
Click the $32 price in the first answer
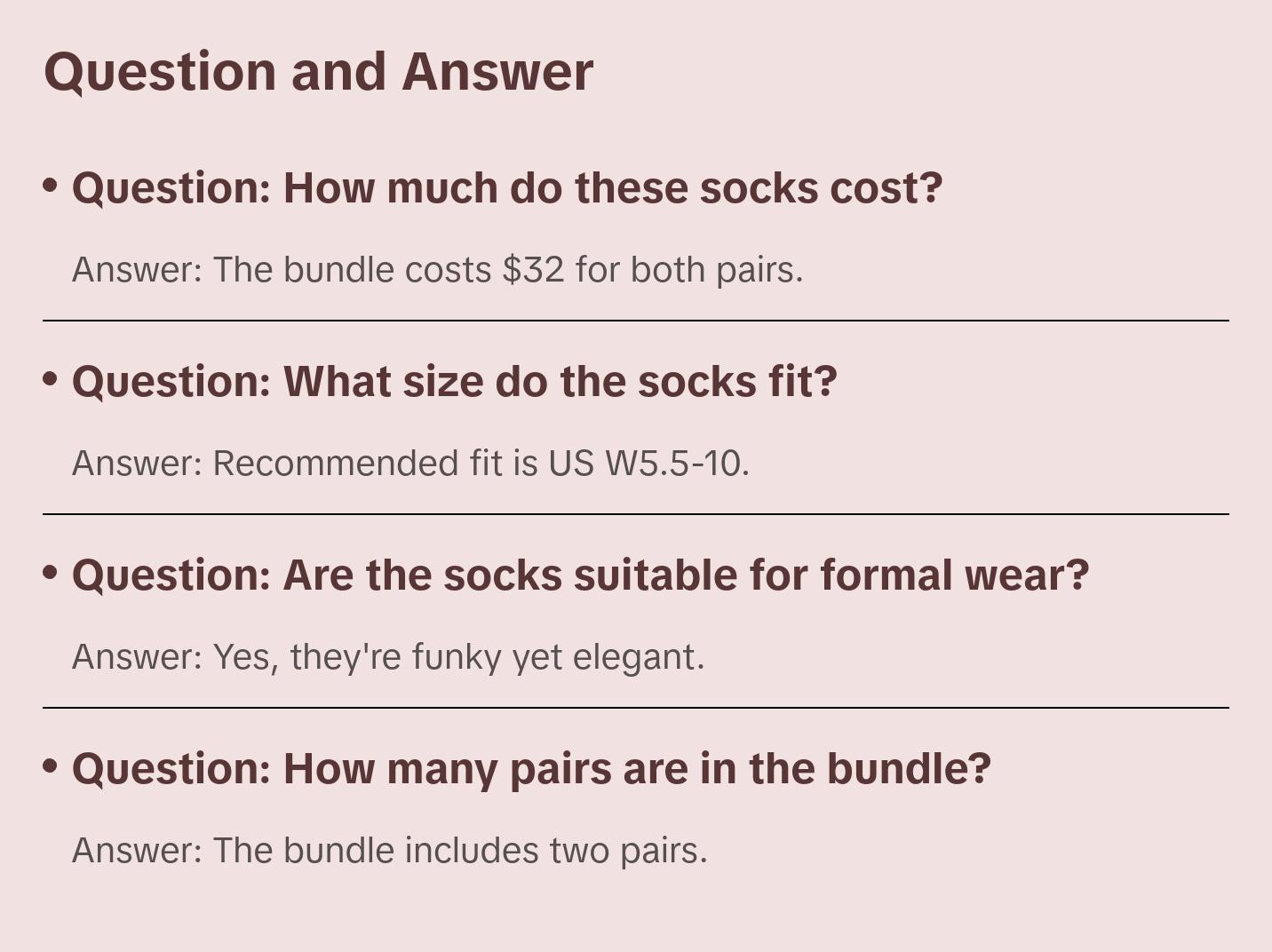tap(533, 269)
